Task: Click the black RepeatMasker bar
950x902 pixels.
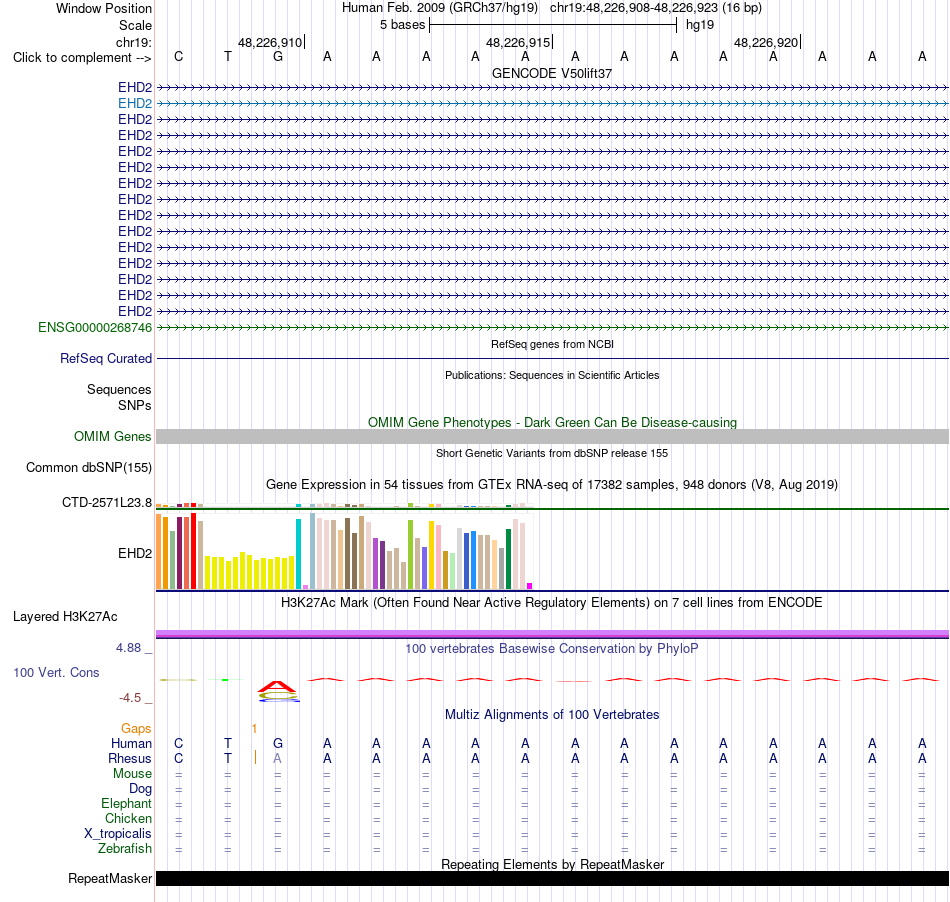Action: [552, 878]
